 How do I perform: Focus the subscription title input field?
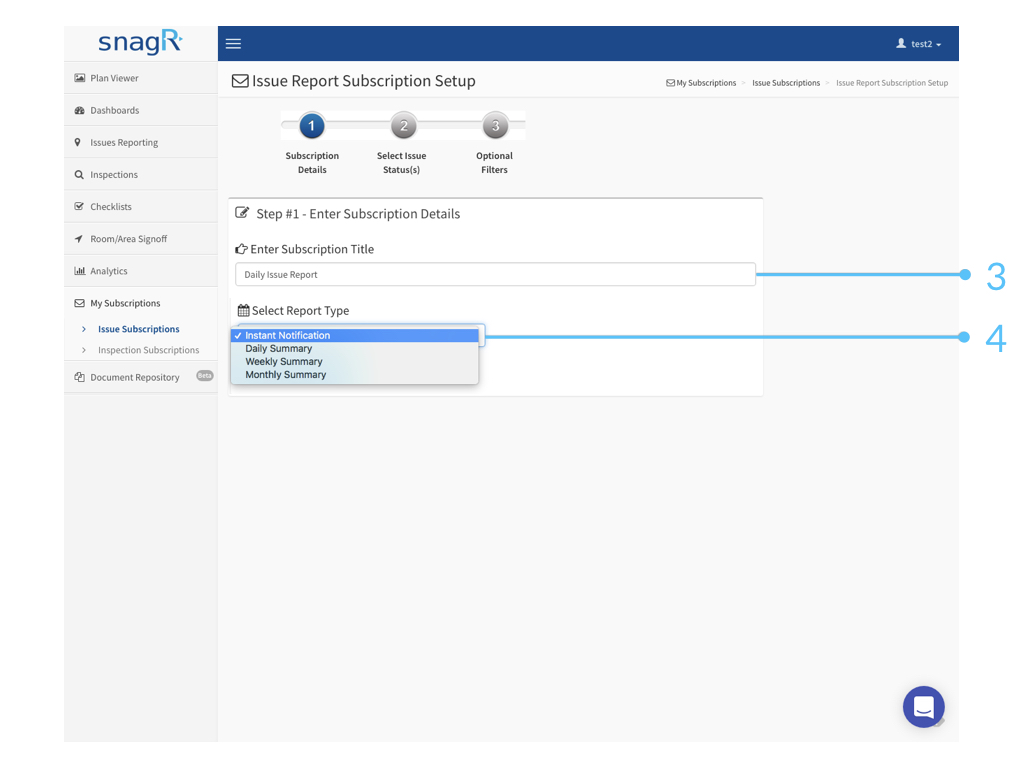495,274
